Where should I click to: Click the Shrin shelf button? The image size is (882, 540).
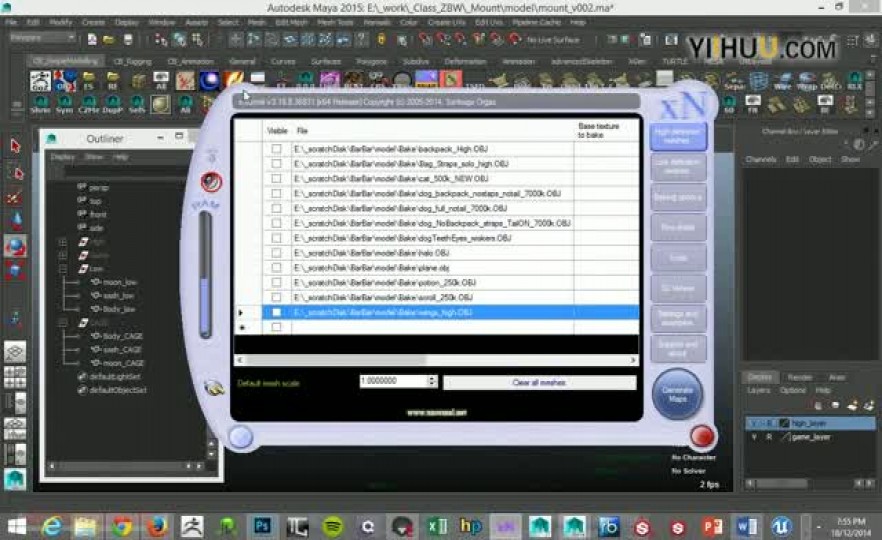point(40,105)
